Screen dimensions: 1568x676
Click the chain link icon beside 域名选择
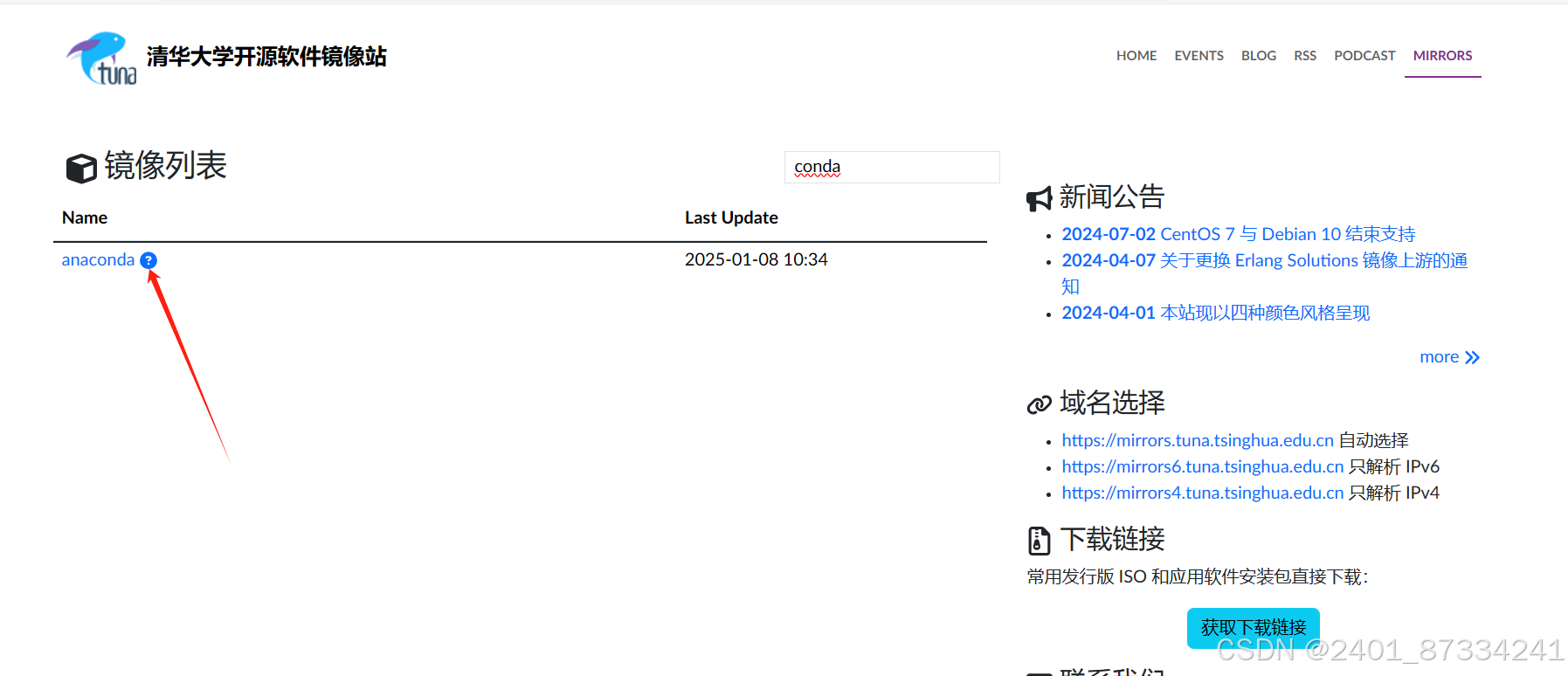[1039, 404]
